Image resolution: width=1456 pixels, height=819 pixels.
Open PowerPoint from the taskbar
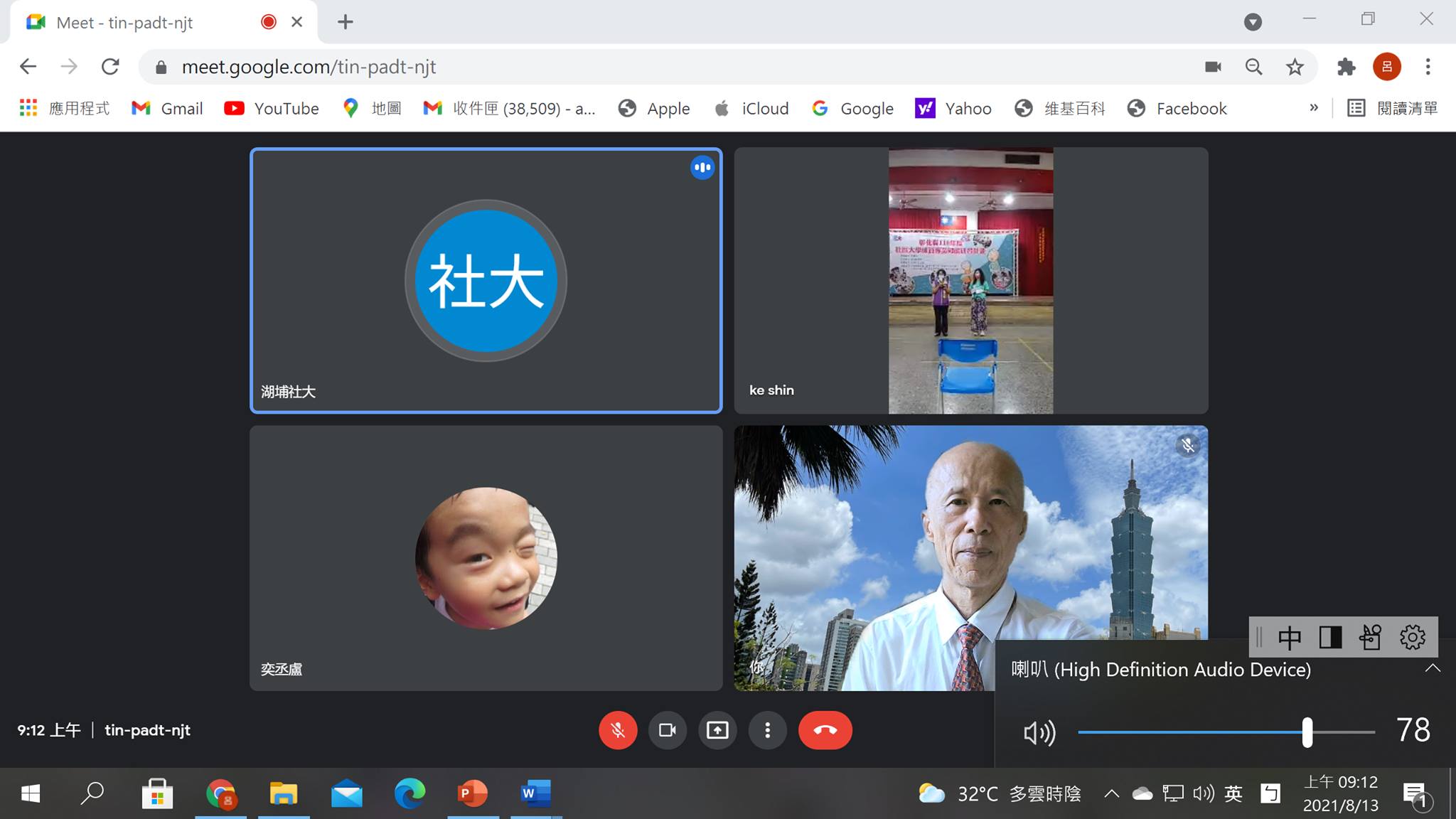[473, 793]
